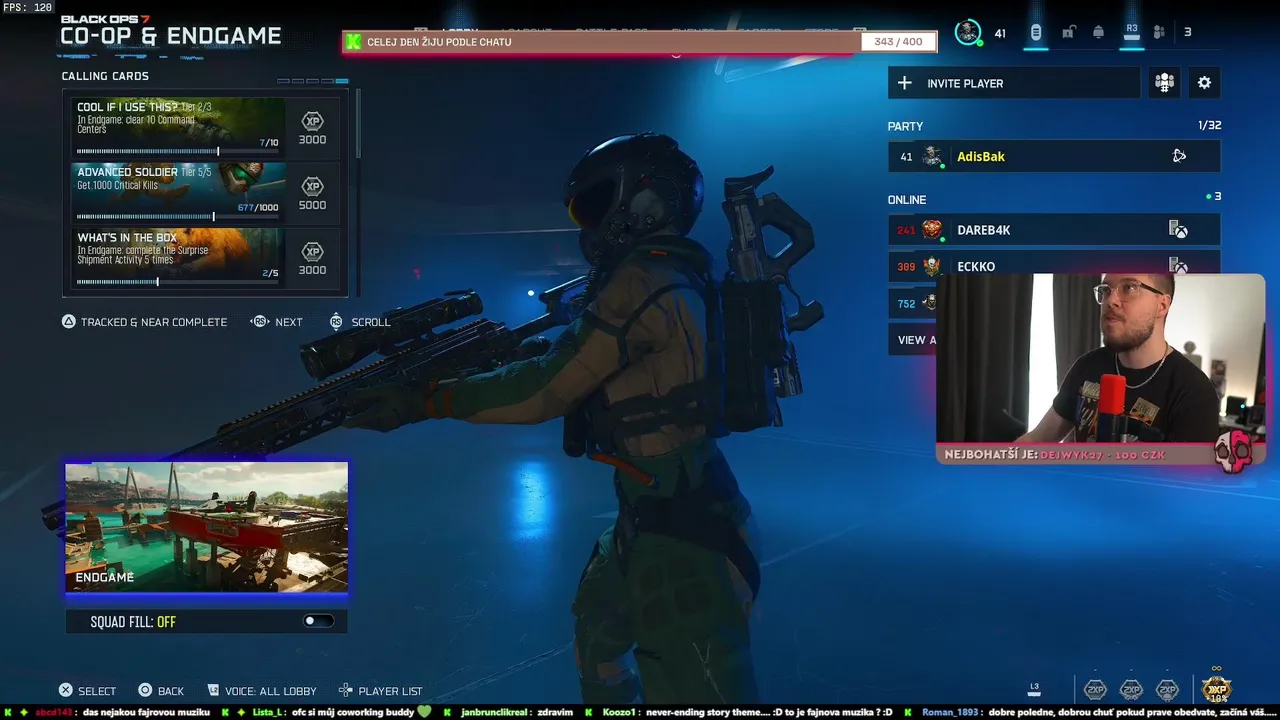Open the group channels hashtag icon
Viewport: 1280px width, 720px height.
tap(1164, 83)
